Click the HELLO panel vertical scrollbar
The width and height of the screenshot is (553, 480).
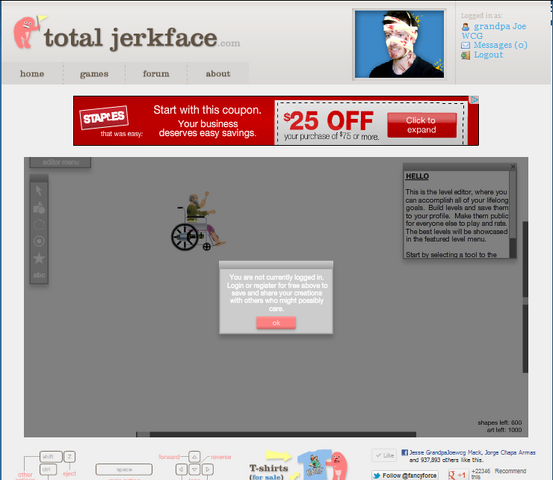[x=513, y=214]
